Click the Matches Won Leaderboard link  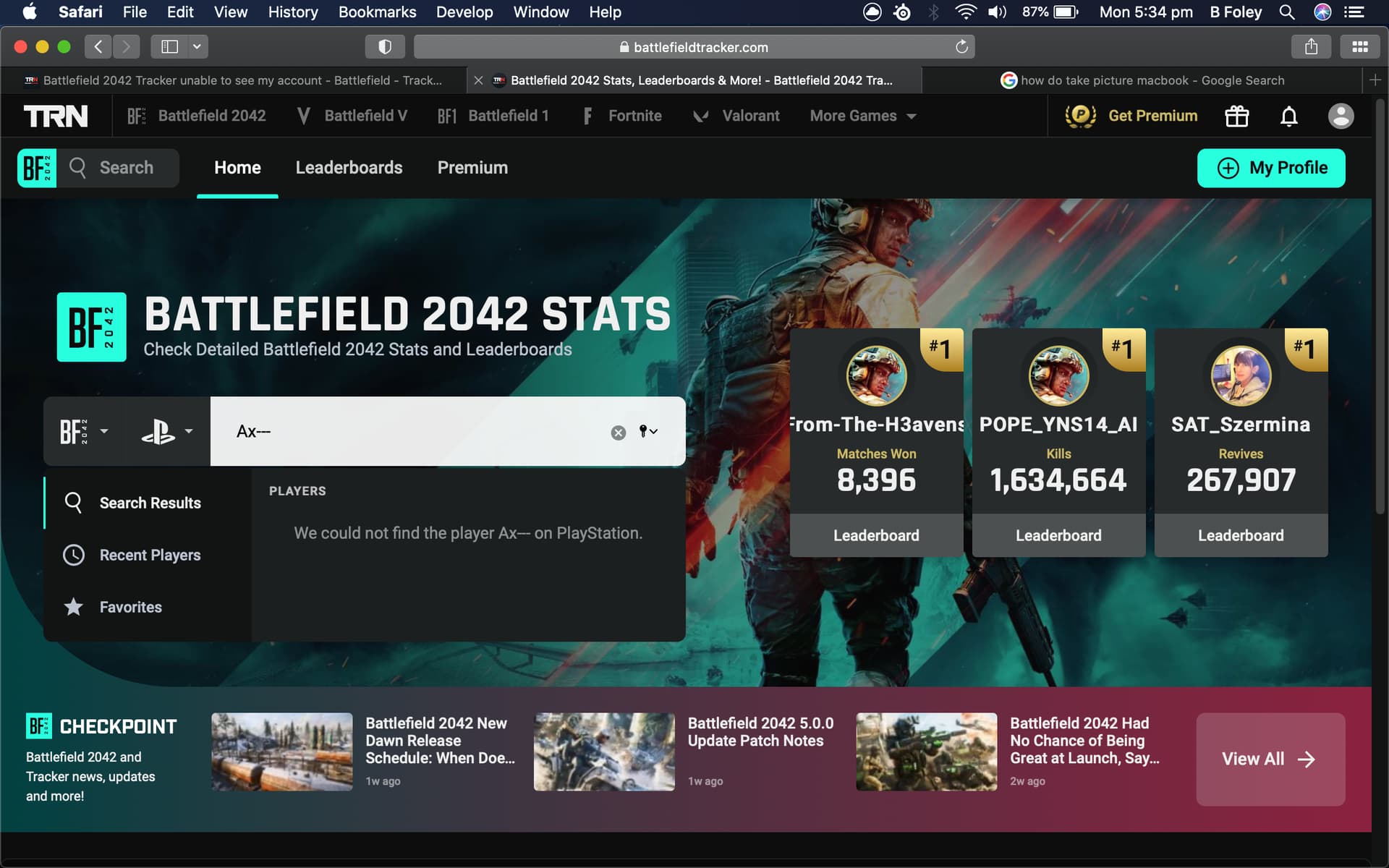click(875, 534)
